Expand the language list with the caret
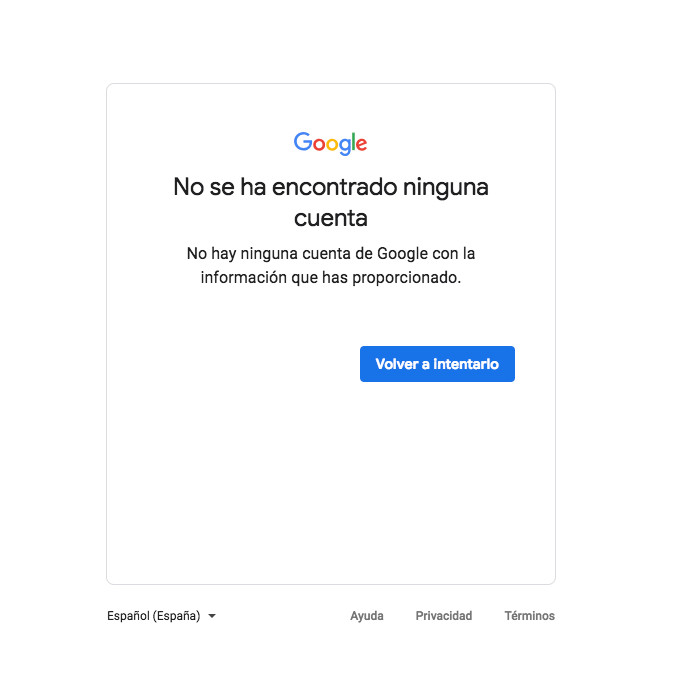Screen dimensions: 700x692 tap(212, 616)
